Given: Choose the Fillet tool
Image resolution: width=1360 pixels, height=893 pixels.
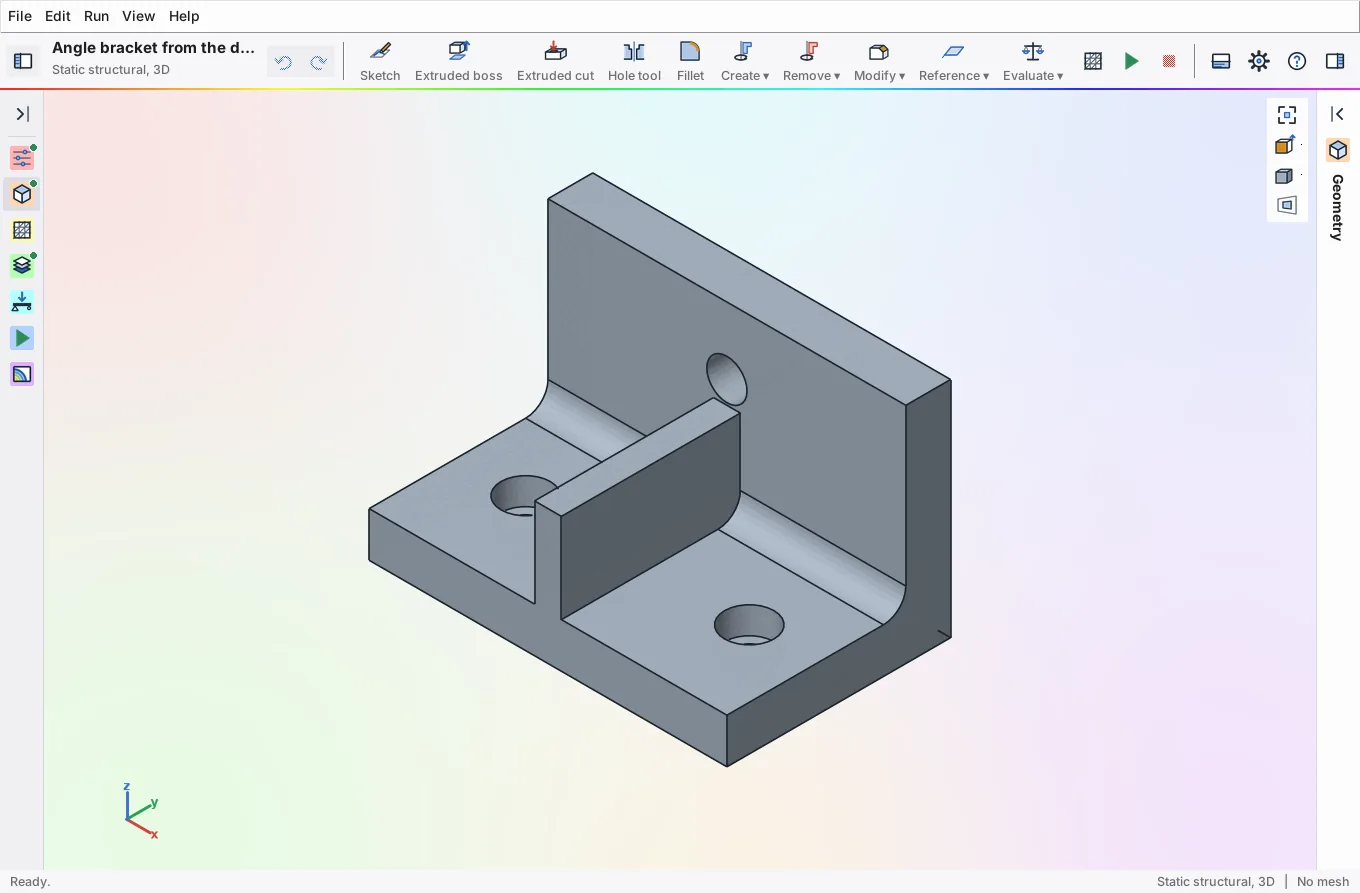Looking at the screenshot, I should (690, 61).
